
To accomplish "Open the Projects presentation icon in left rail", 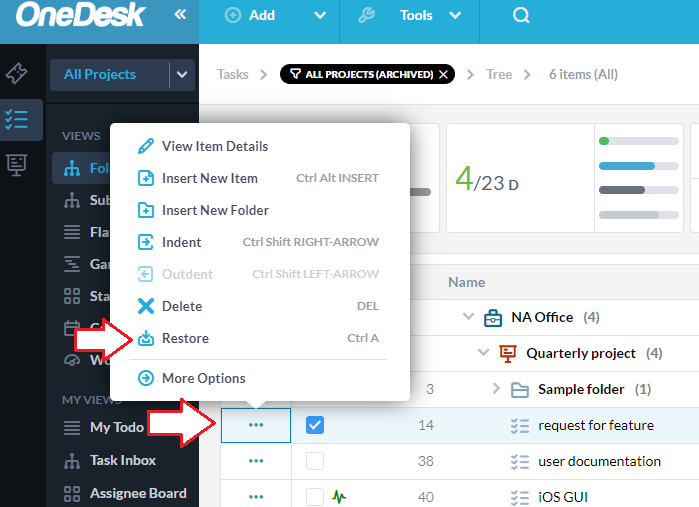I will [x=16, y=164].
